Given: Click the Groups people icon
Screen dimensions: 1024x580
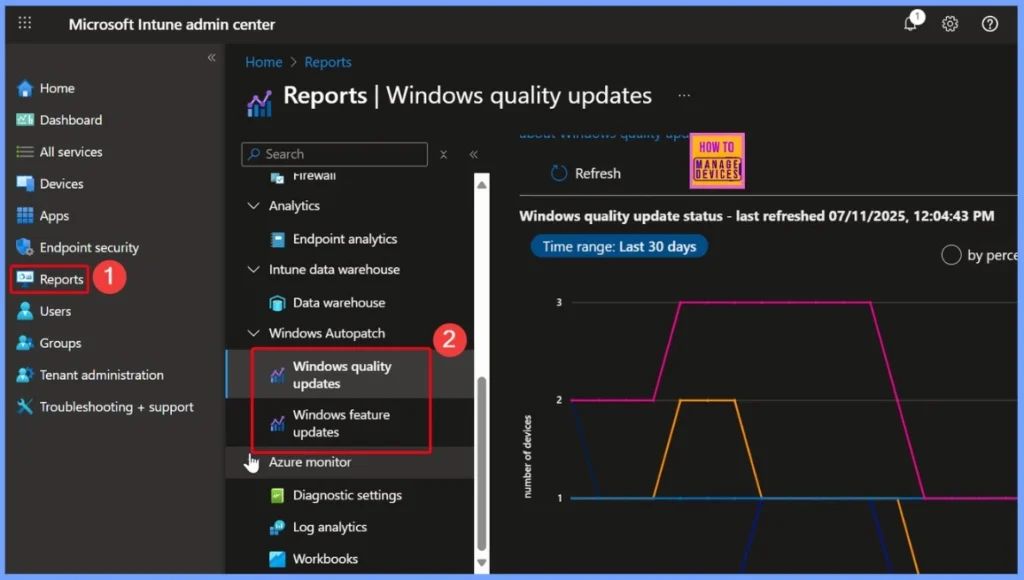Looking at the screenshot, I should pyautogui.click(x=25, y=343).
